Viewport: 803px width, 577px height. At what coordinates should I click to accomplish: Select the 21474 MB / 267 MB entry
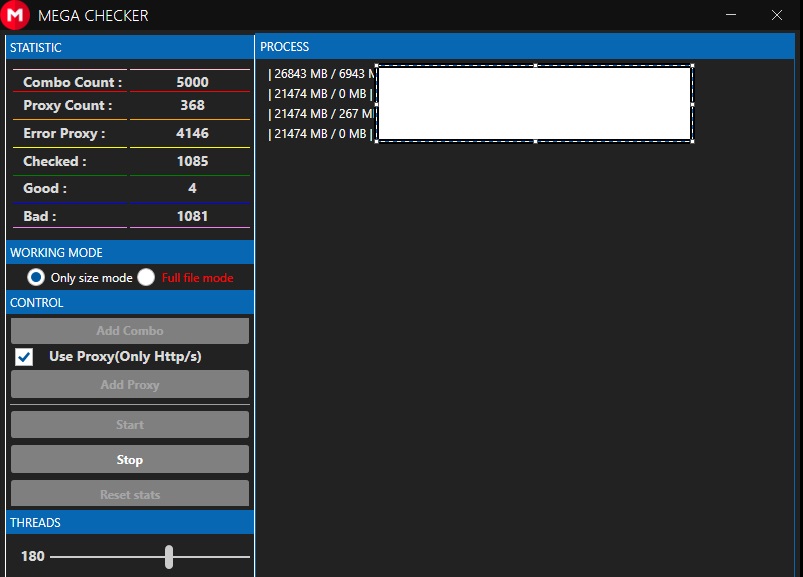[320, 114]
